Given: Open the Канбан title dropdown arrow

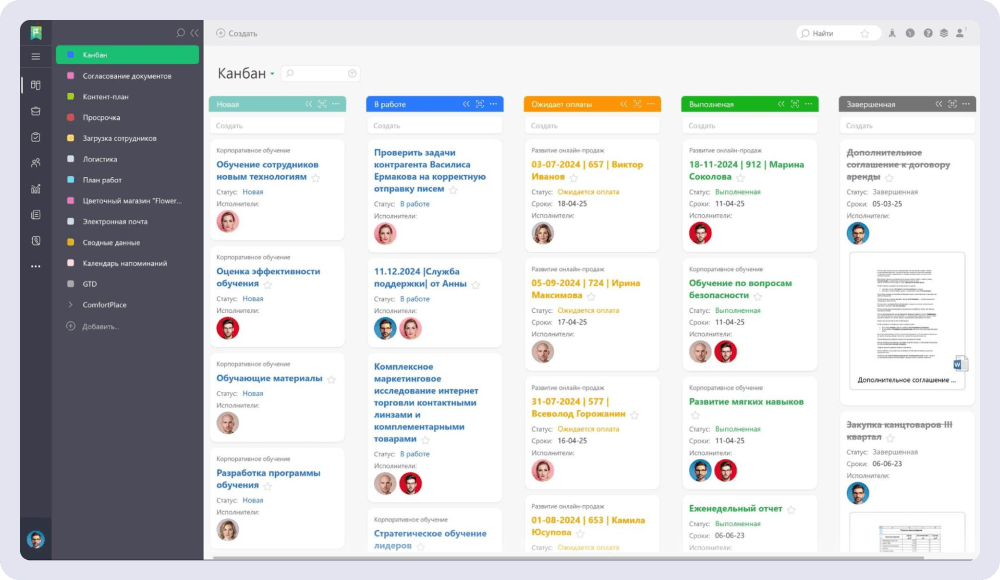Looking at the screenshot, I should tap(272, 74).
